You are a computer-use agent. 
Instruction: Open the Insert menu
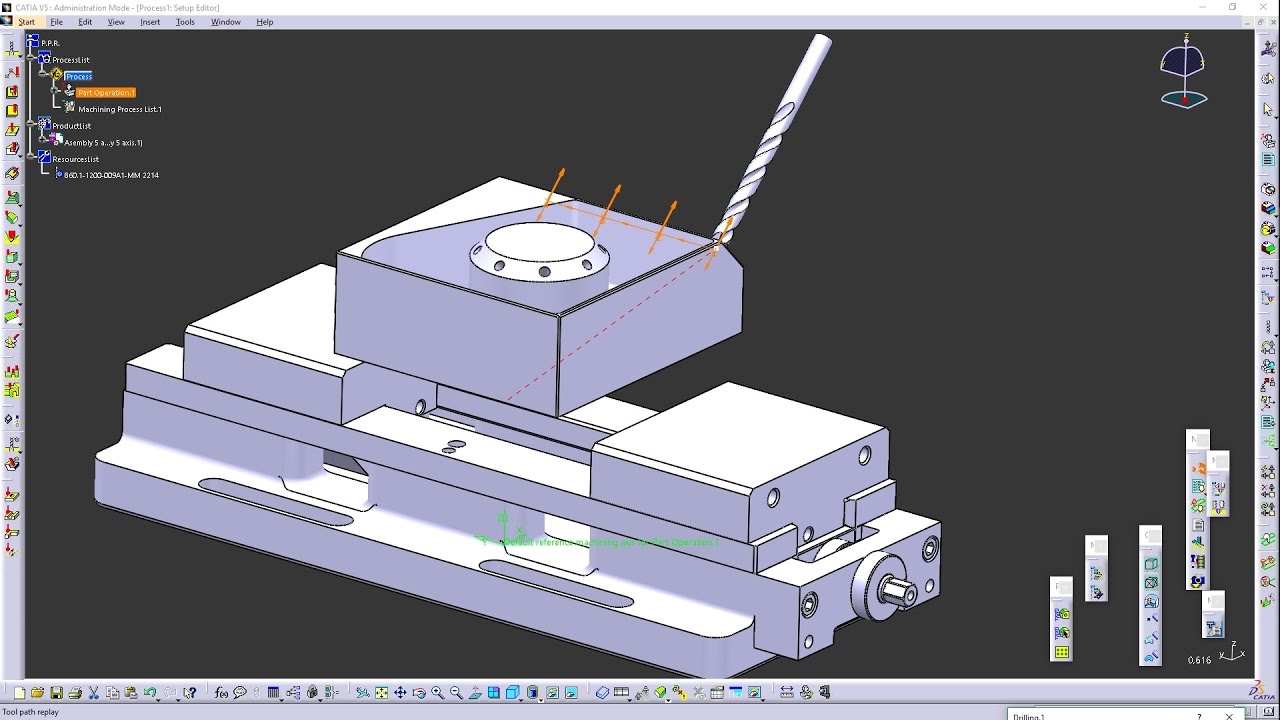coord(150,22)
